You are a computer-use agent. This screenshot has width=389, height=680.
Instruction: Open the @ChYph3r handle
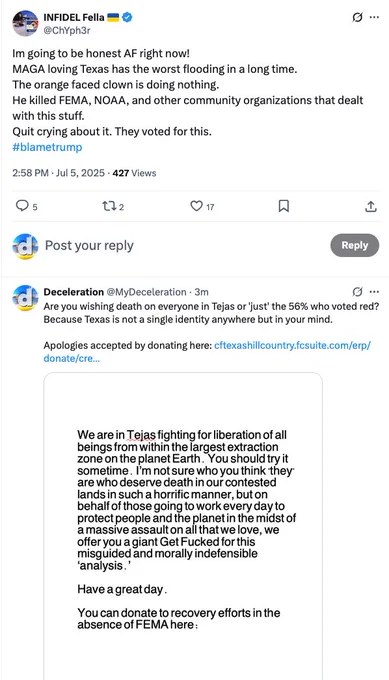click(x=67, y=30)
